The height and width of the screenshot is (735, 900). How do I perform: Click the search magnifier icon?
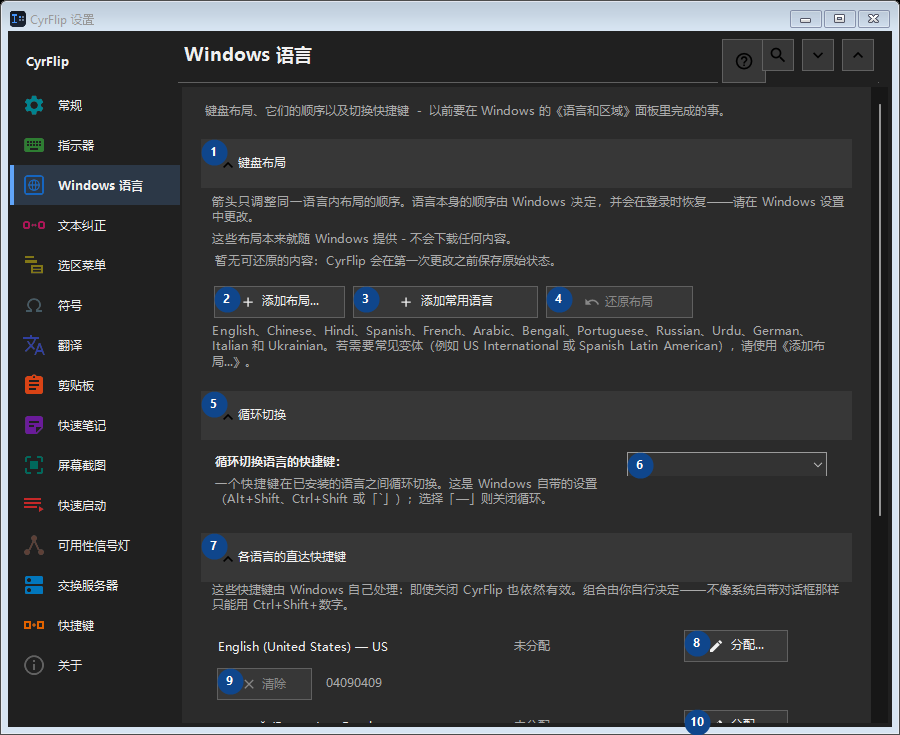778,55
